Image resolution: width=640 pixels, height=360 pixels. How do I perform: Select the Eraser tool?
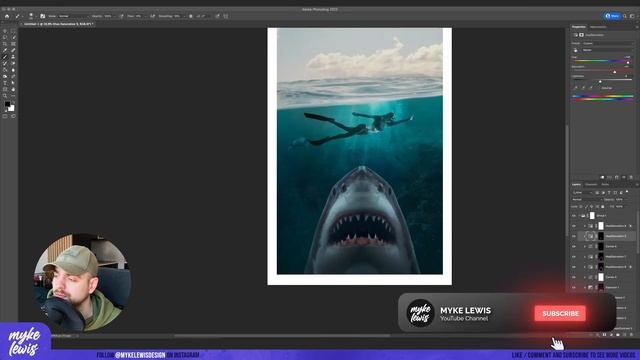(13, 63)
